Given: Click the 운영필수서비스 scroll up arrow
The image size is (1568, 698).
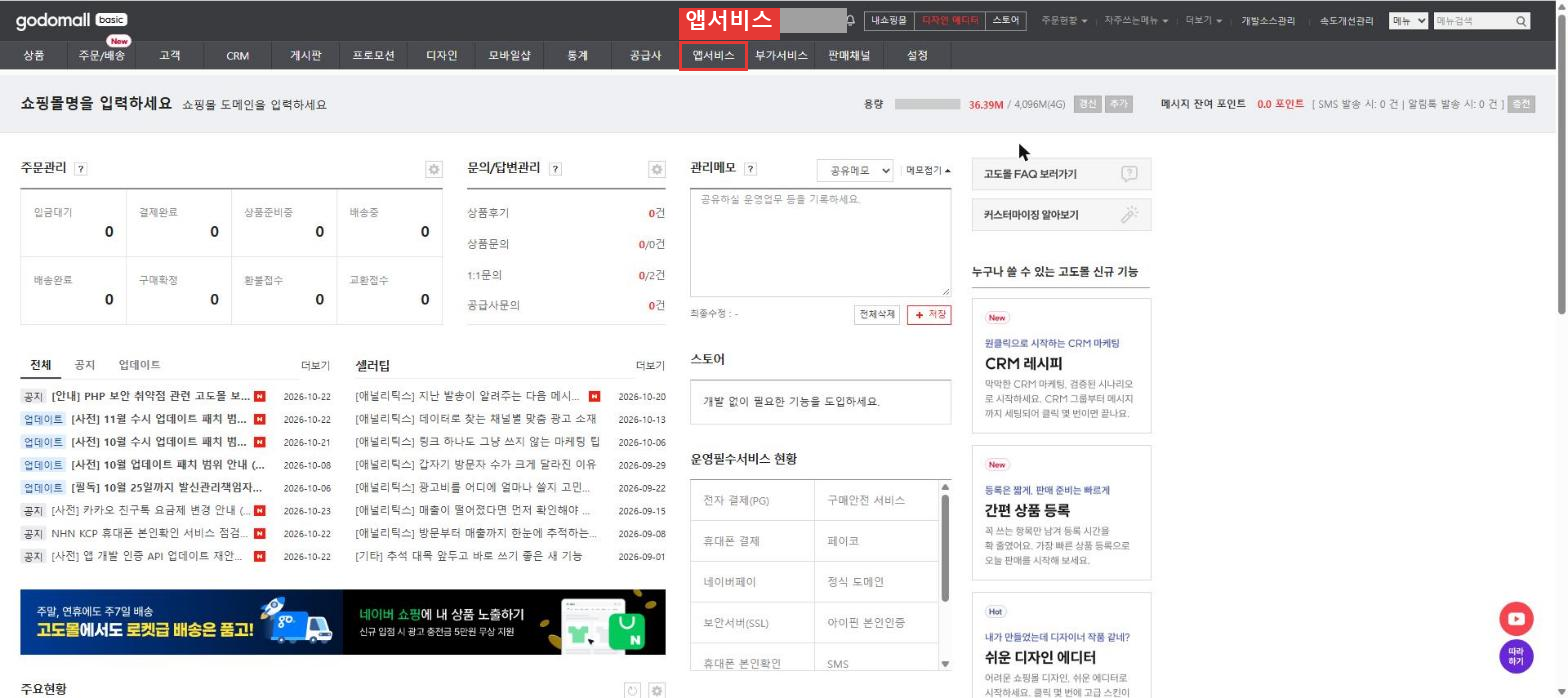Looking at the screenshot, I should [945, 487].
